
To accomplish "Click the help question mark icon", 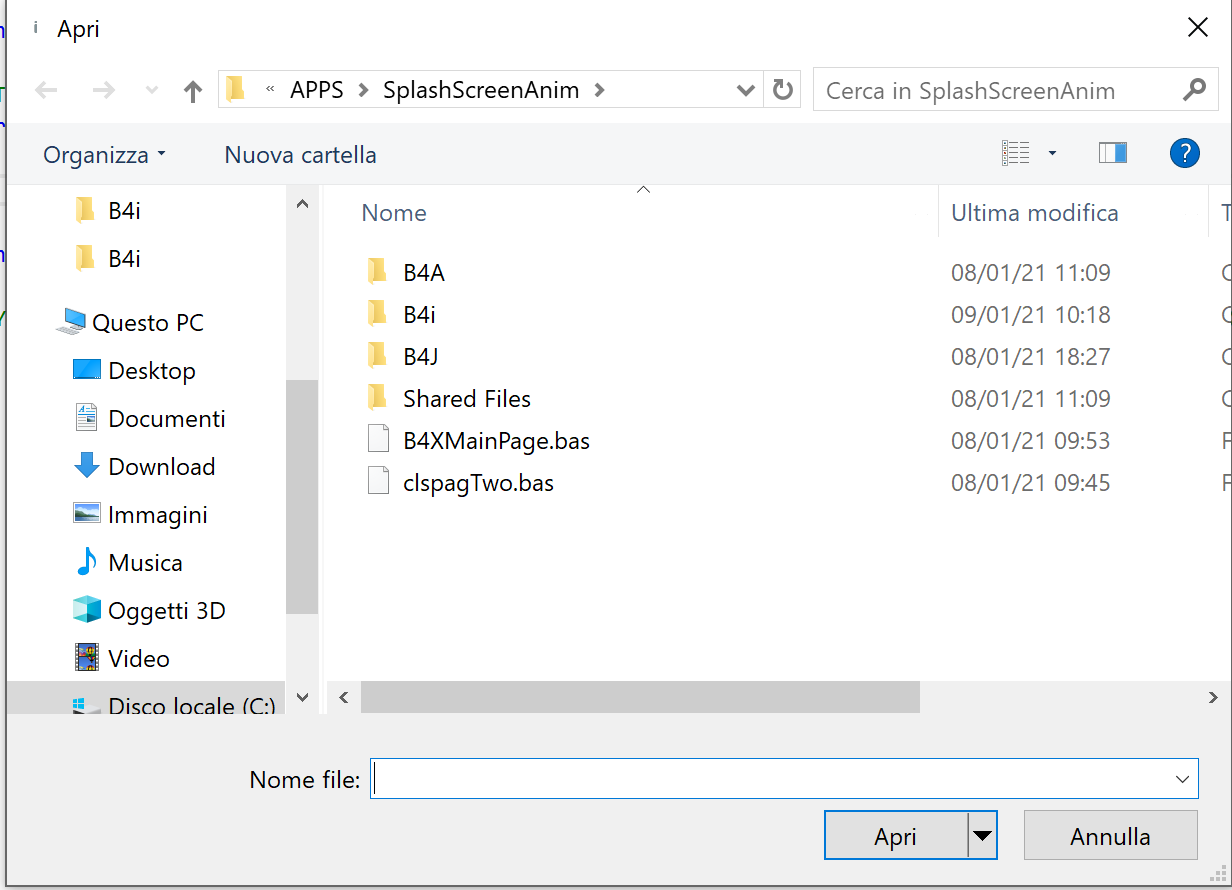I will coord(1184,153).
